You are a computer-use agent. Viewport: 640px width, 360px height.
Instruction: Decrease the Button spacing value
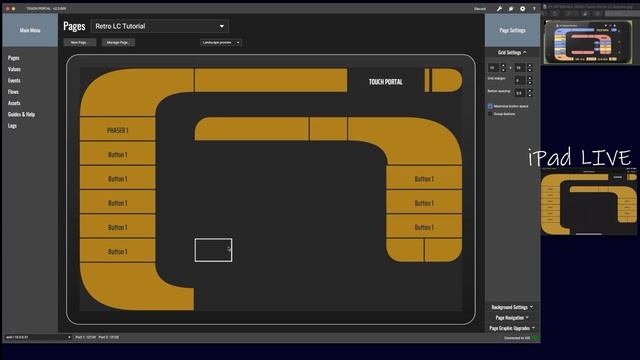(x=530, y=95)
